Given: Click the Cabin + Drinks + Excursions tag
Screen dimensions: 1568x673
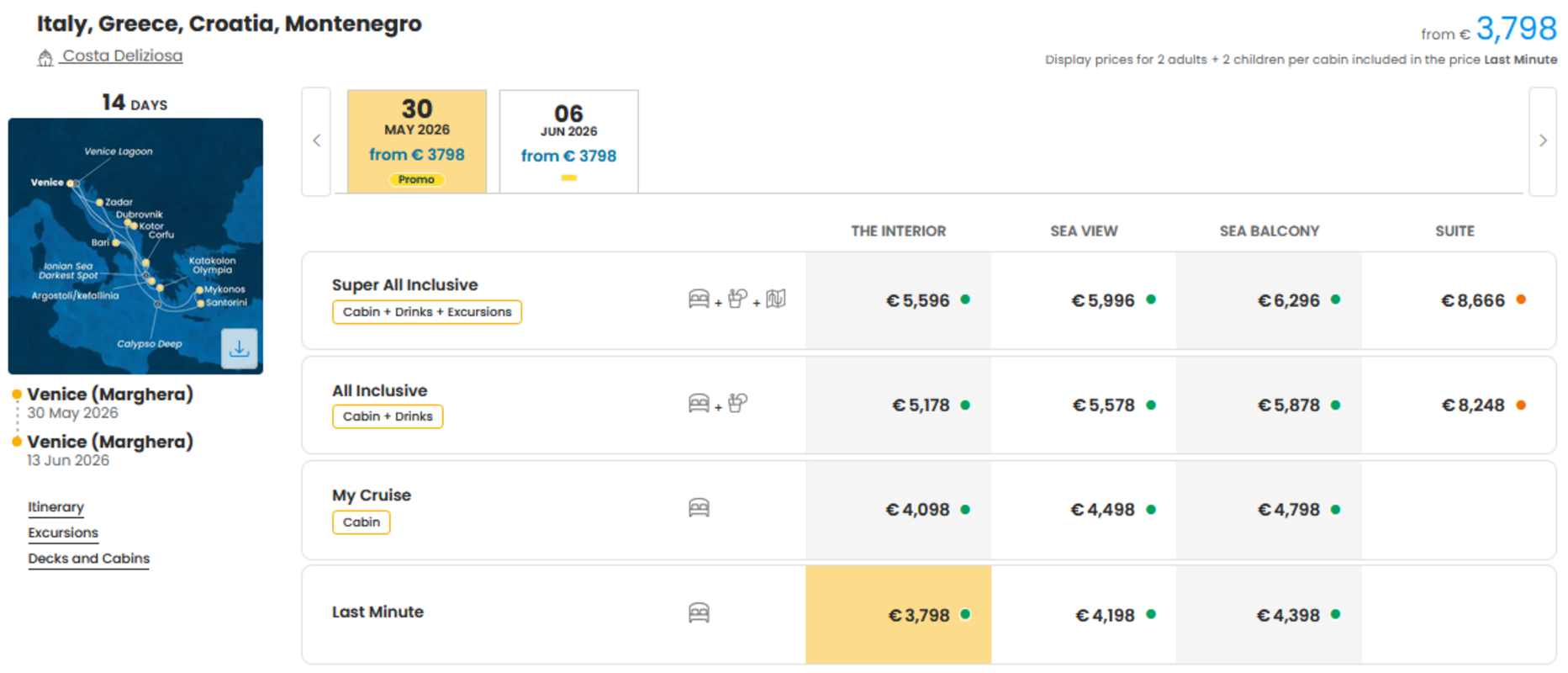Looking at the screenshot, I should [427, 312].
